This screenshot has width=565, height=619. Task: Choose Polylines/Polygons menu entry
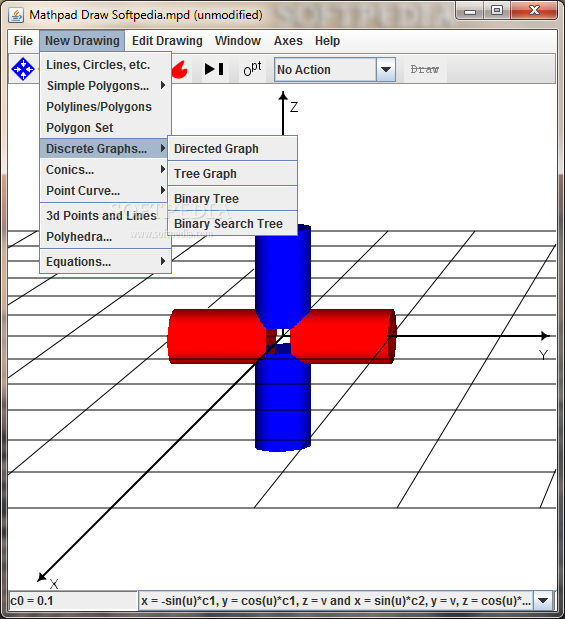(x=105, y=107)
